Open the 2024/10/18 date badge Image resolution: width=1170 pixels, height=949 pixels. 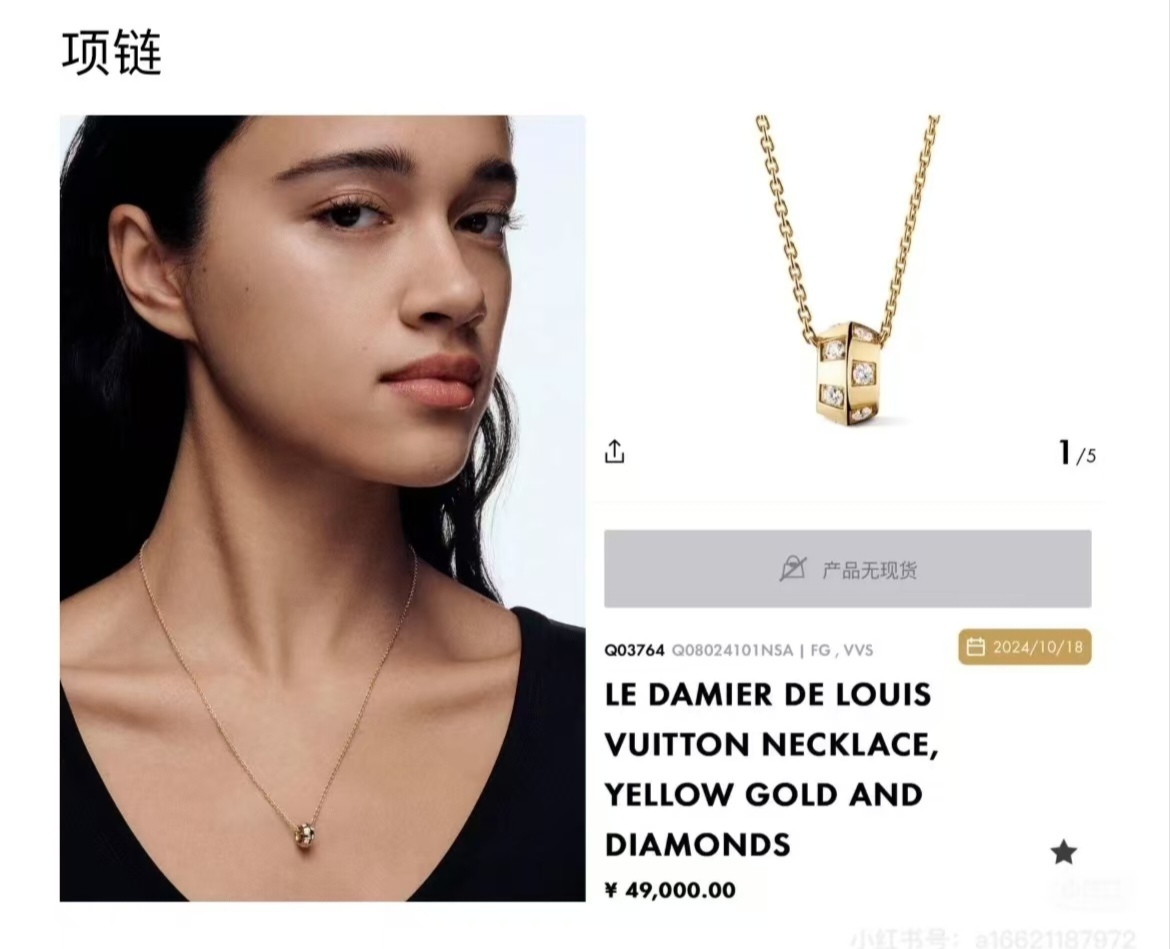(1024, 647)
